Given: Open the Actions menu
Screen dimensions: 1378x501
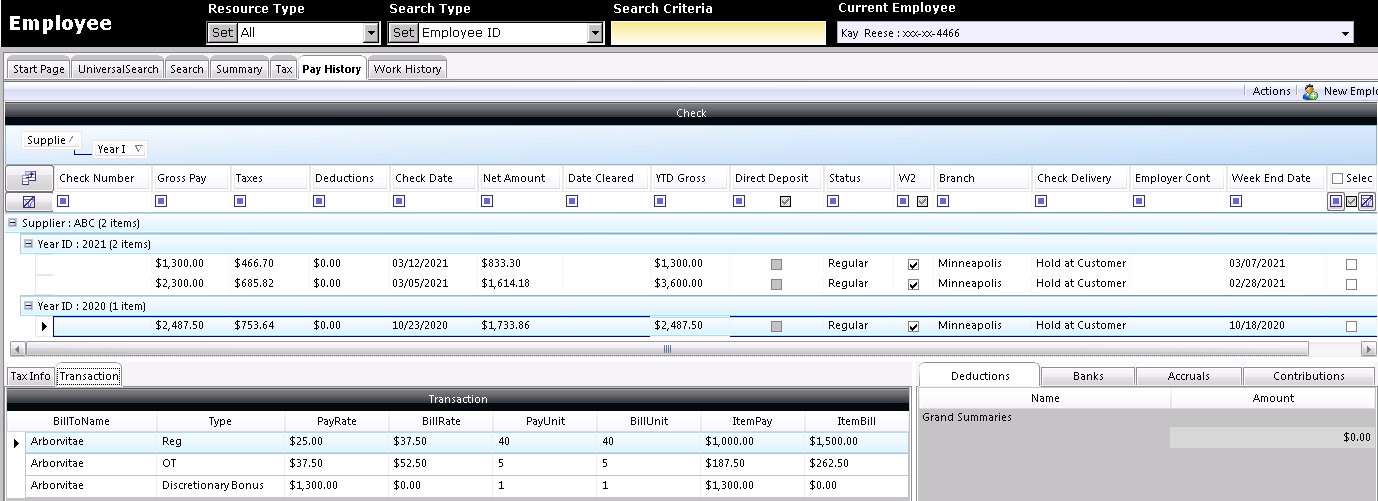Looking at the screenshot, I should click(1271, 91).
